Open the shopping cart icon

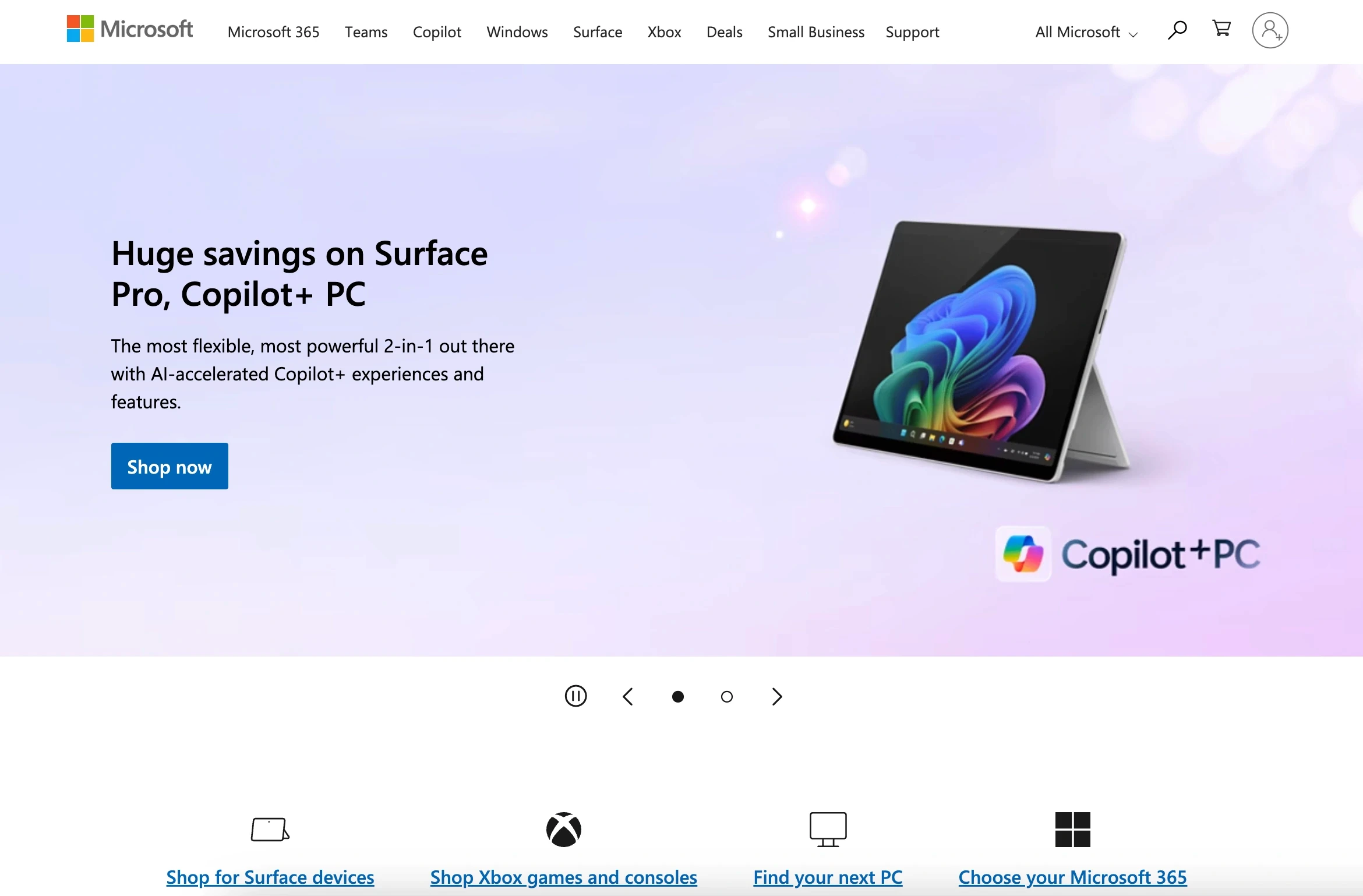click(x=1221, y=29)
